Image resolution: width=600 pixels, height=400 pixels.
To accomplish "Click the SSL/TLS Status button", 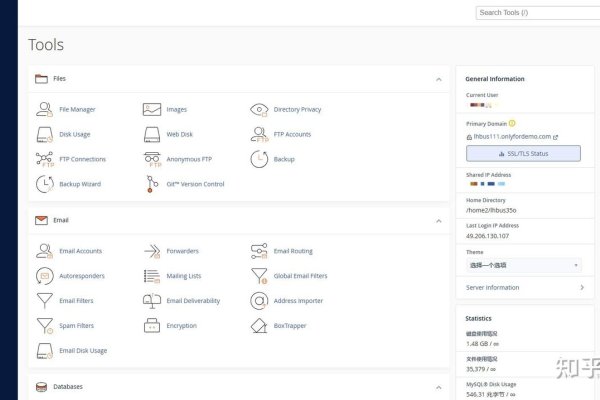I will pyautogui.click(x=523, y=154).
